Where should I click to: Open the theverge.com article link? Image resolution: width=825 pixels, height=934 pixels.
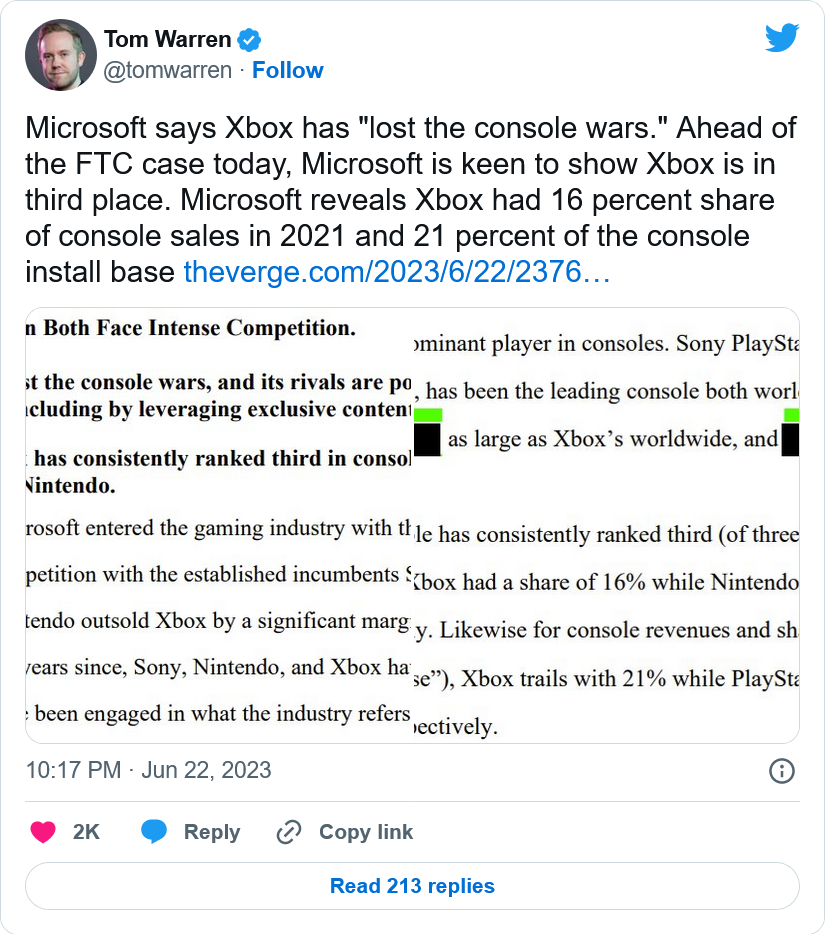click(x=397, y=271)
